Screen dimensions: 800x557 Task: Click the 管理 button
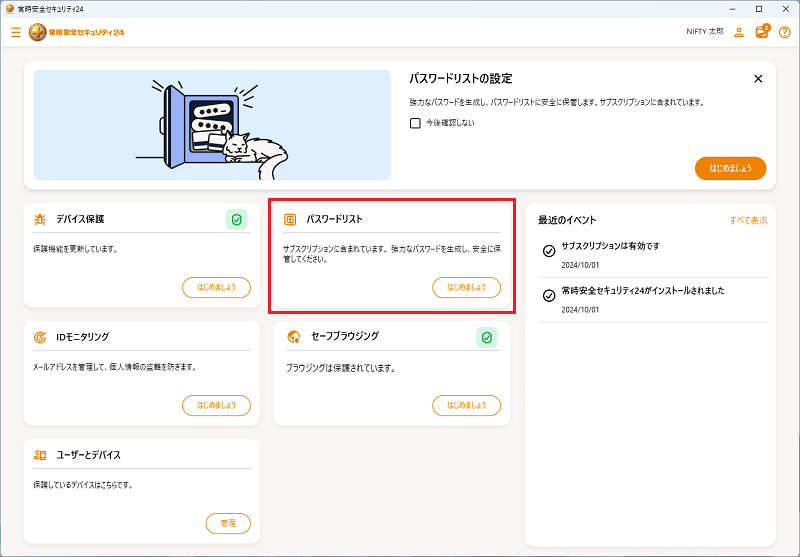pyautogui.click(x=228, y=523)
